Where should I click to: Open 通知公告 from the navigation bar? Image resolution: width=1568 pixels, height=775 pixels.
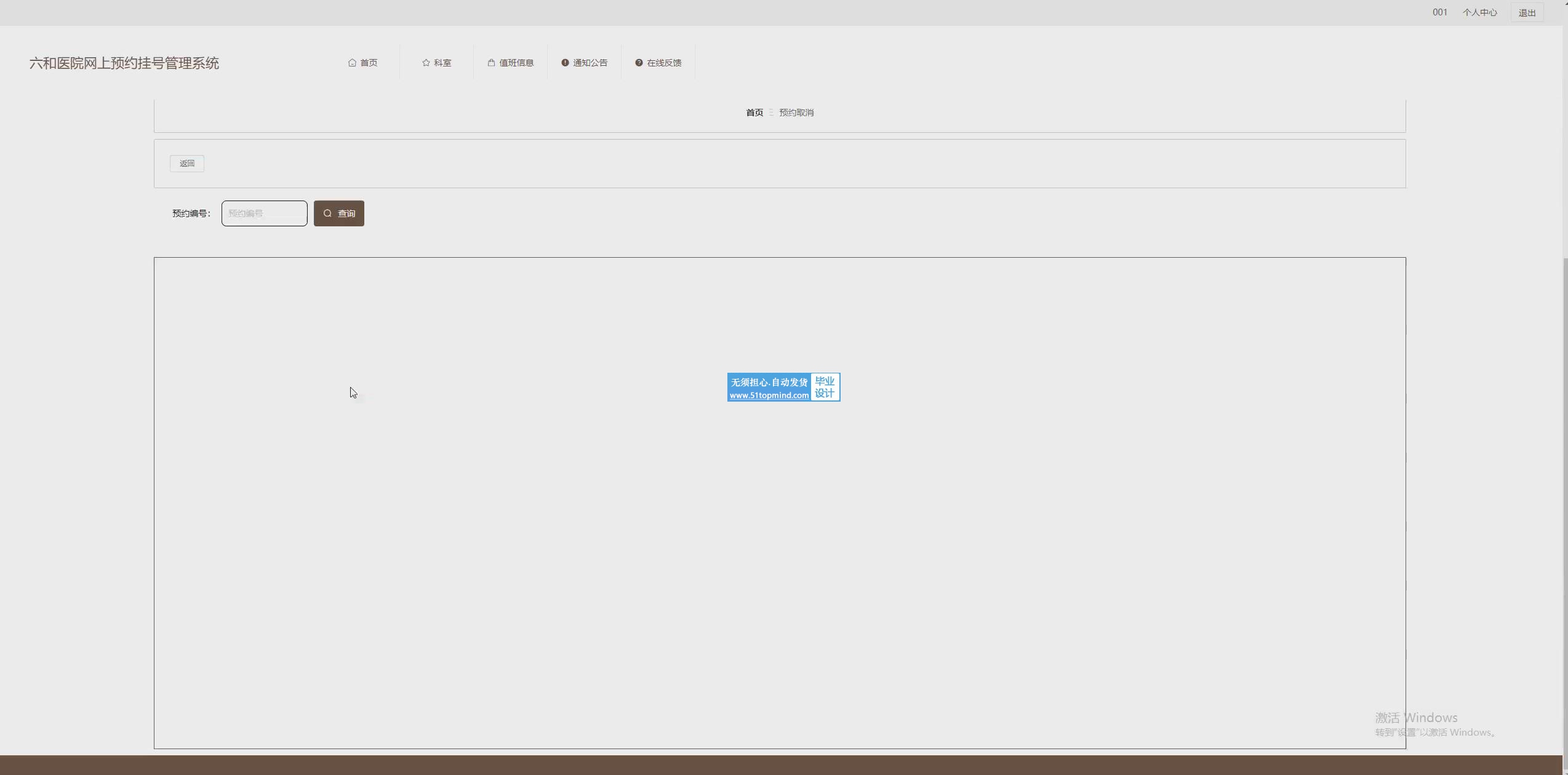(590, 63)
